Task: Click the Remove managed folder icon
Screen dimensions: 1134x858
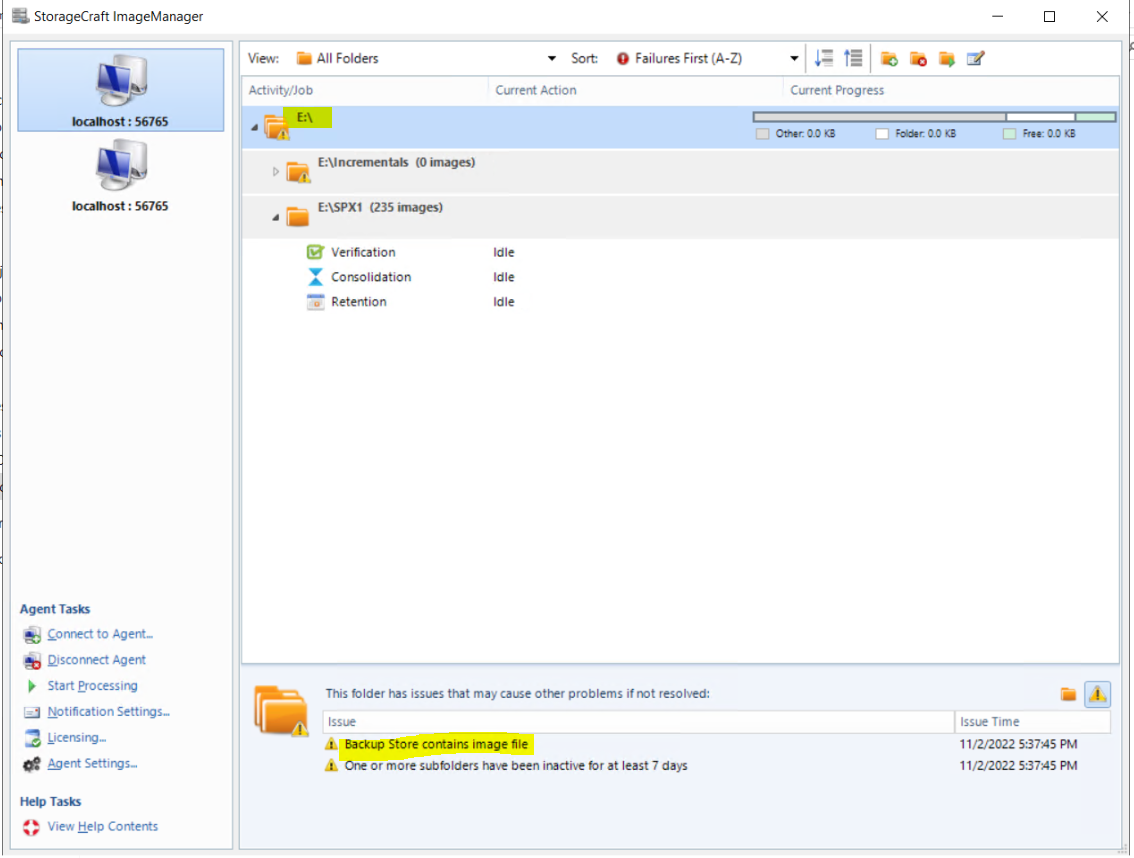Action: [x=918, y=58]
